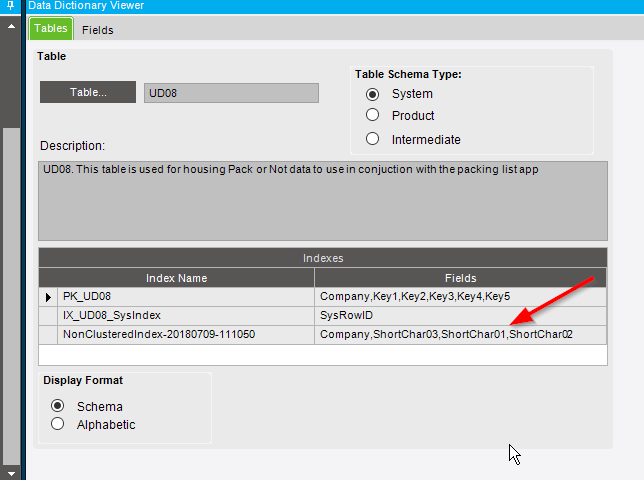Click the Index Name column header
The image size is (644, 480).
[x=177, y=278]
